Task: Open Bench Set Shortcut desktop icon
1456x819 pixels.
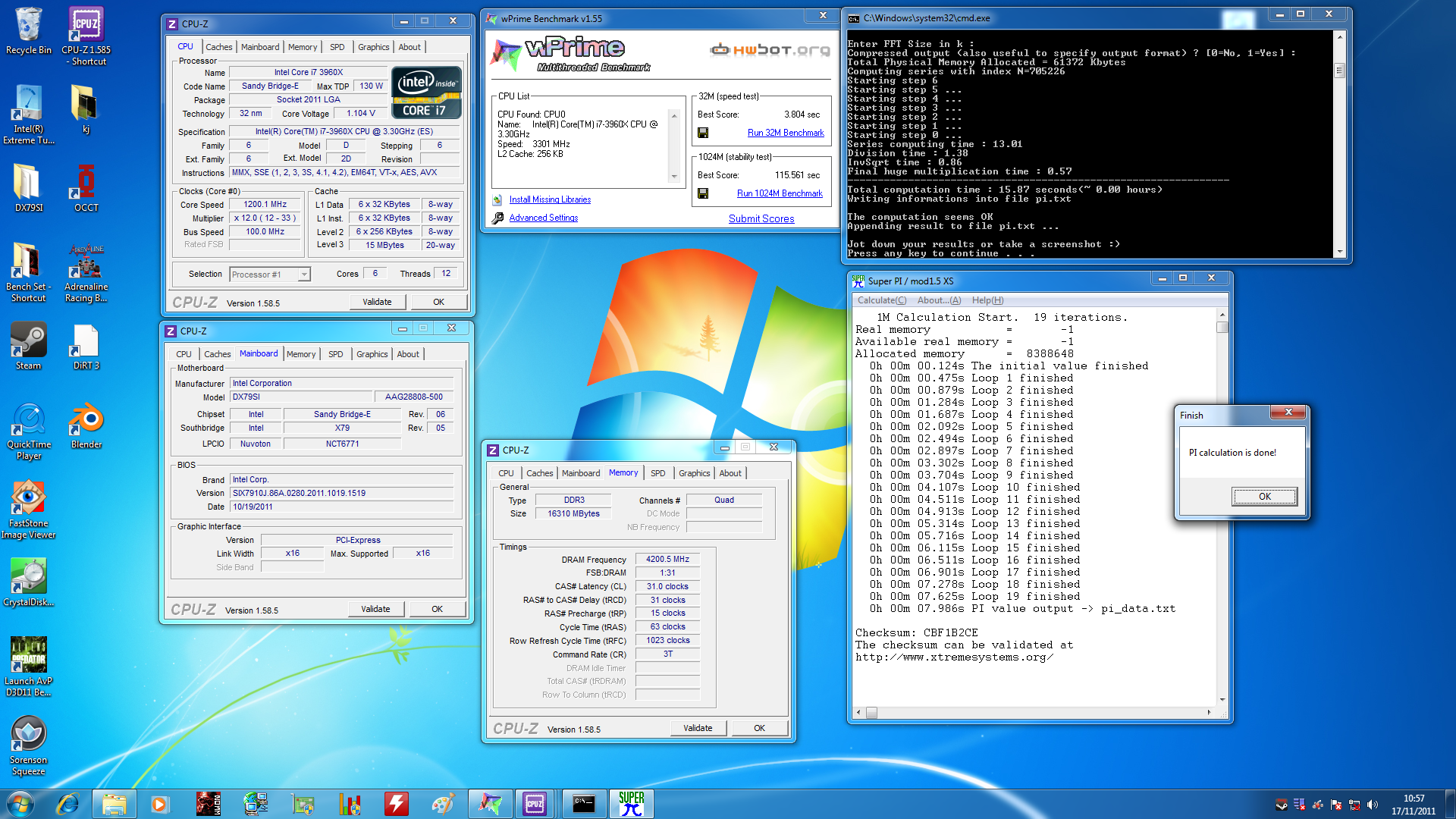Action: pyautogui.click(x=28, y=272)
